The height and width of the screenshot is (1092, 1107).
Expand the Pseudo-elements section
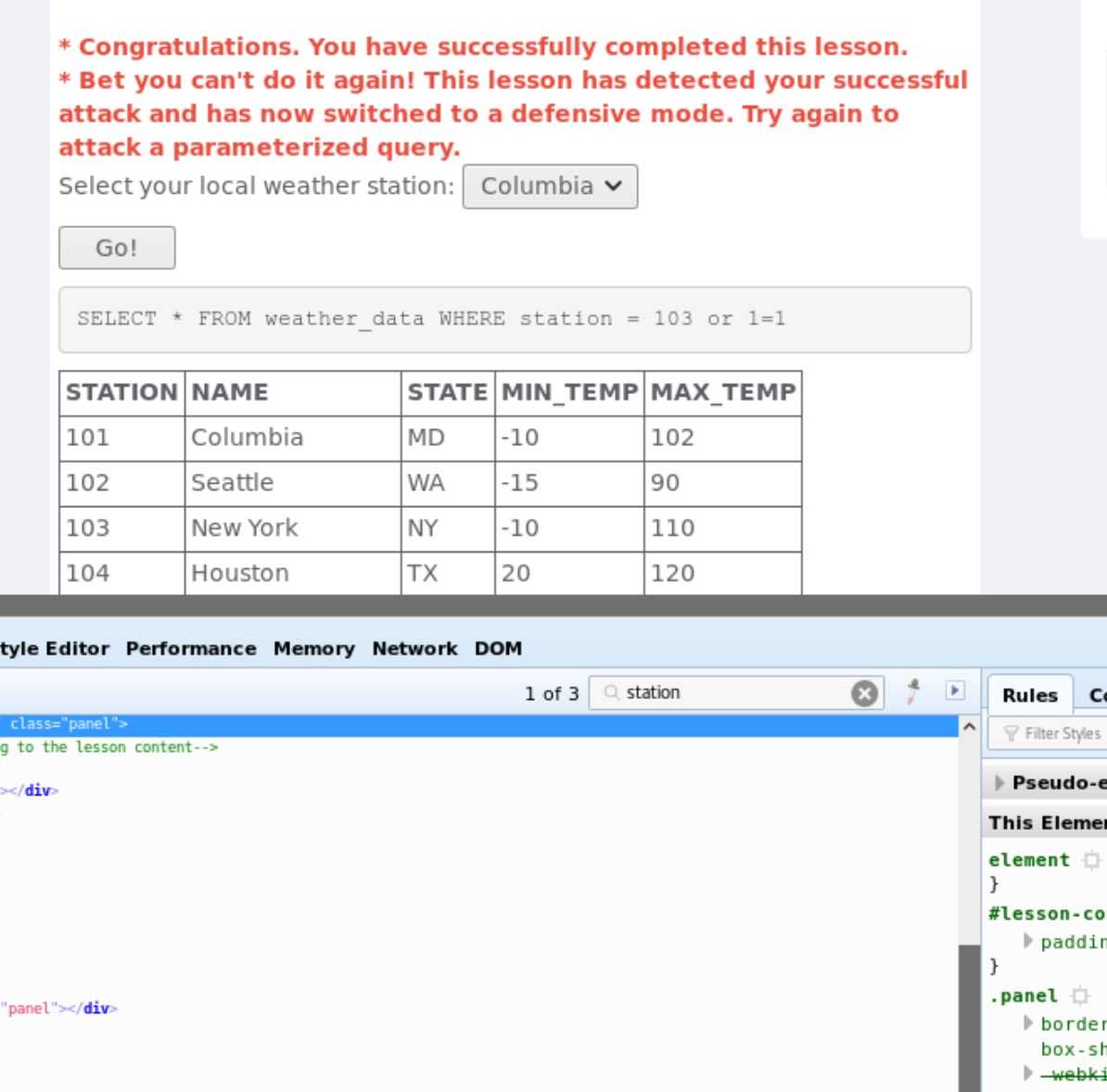coord(999,782)
